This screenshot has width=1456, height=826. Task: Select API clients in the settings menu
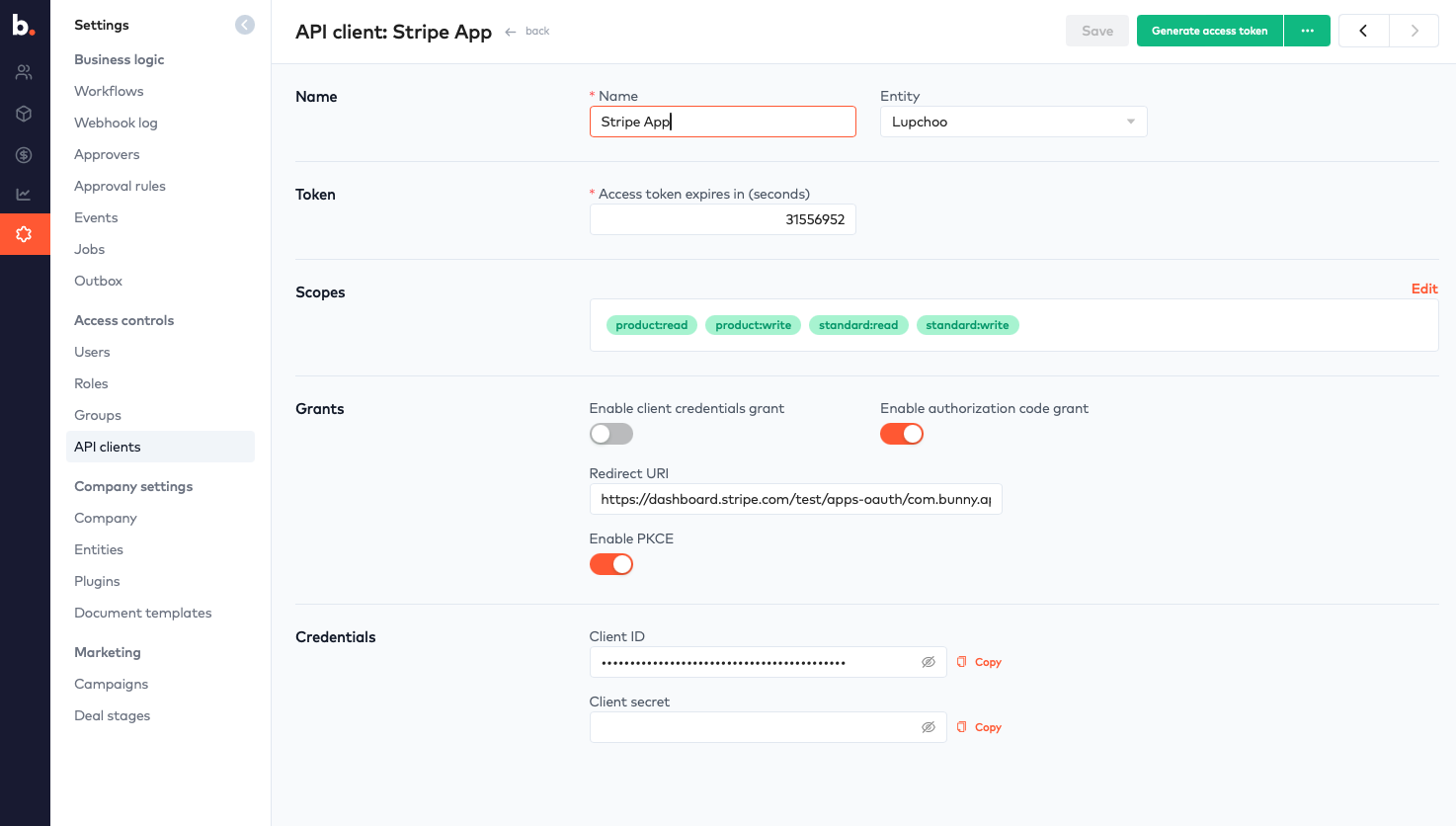coord(160,447)
